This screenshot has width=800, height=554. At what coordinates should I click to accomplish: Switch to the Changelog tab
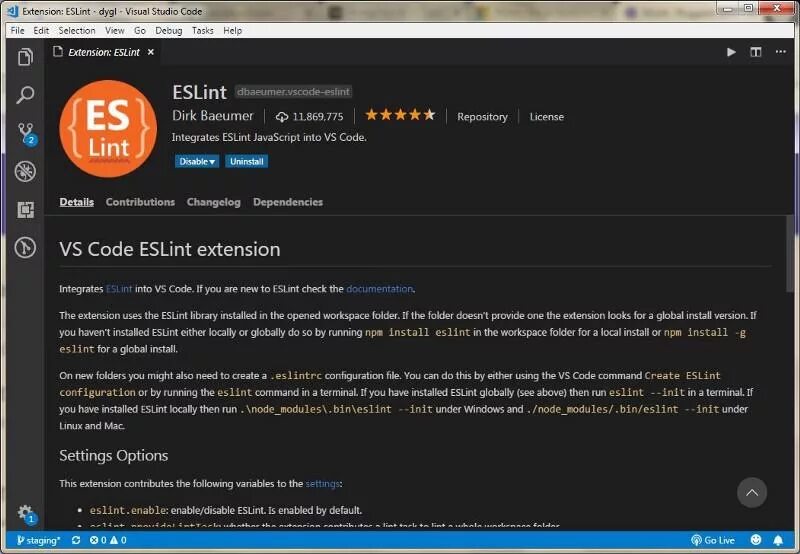pyautogui.click(x=213, y=203)
